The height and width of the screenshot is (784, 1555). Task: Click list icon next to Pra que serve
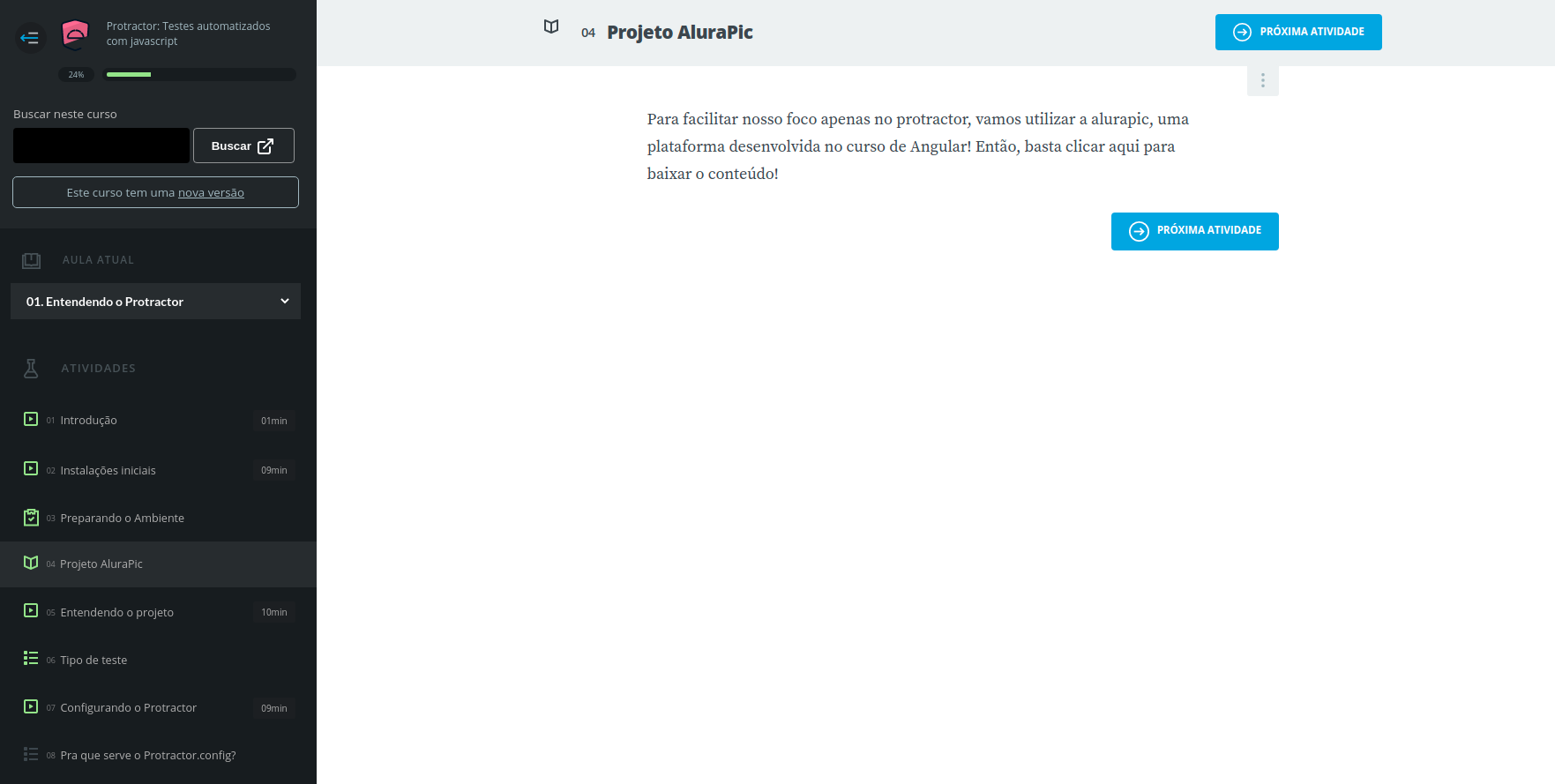pos(31,755)
